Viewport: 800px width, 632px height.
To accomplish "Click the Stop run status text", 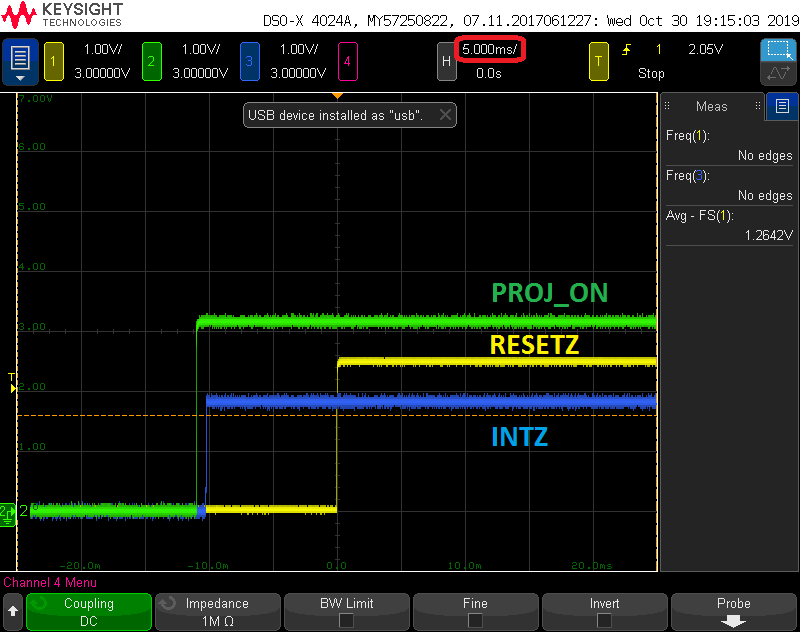I will (651, 73).
